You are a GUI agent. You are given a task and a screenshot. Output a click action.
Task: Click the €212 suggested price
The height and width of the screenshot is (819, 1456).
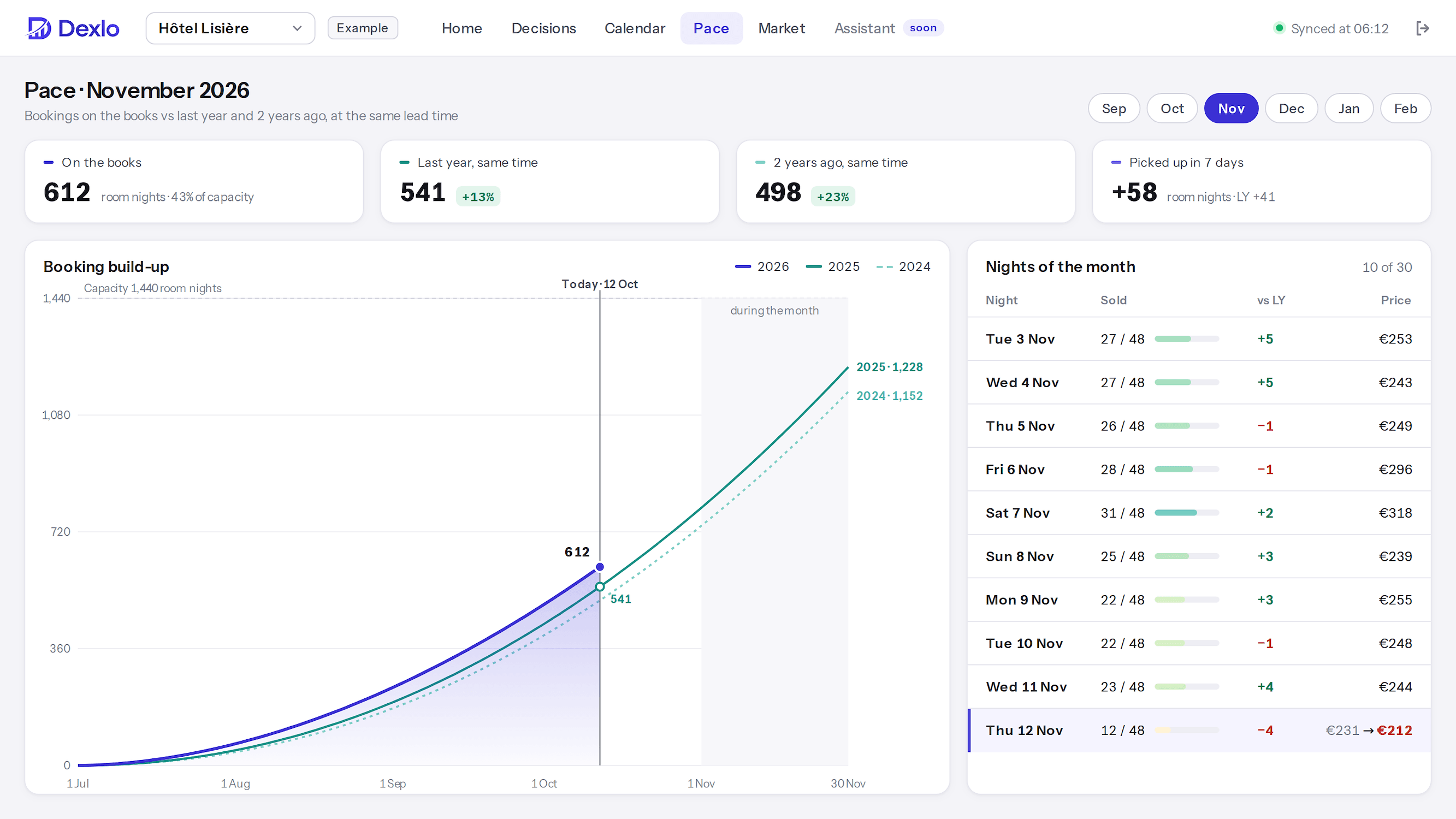click(1394, 730)
